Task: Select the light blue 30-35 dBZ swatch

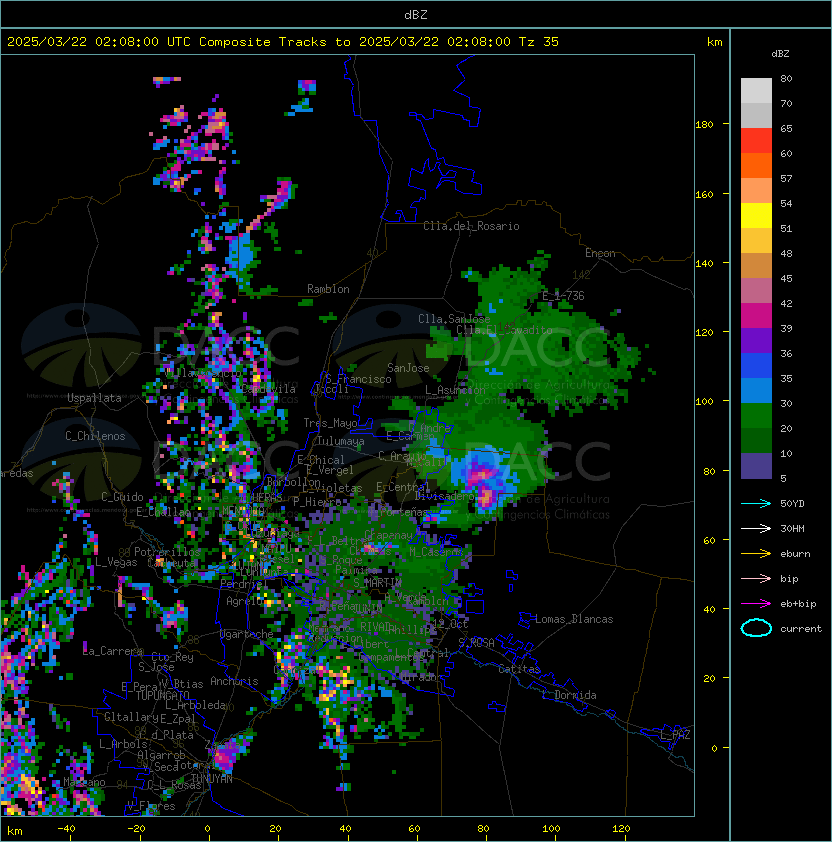Action: click(756, 390)
